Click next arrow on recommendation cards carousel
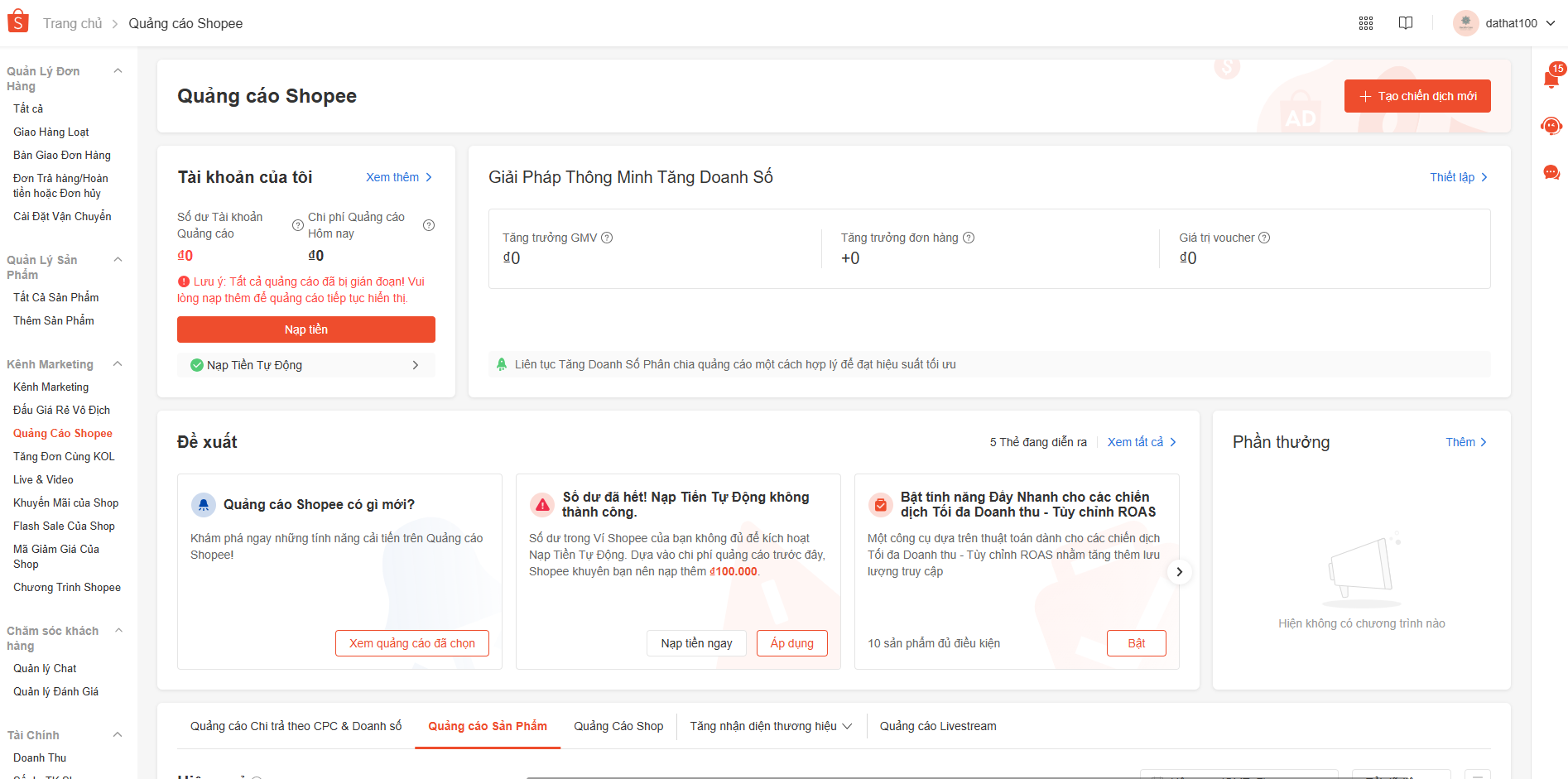The height and width of the screenshot is (779, 1568). pos(1179,571)
